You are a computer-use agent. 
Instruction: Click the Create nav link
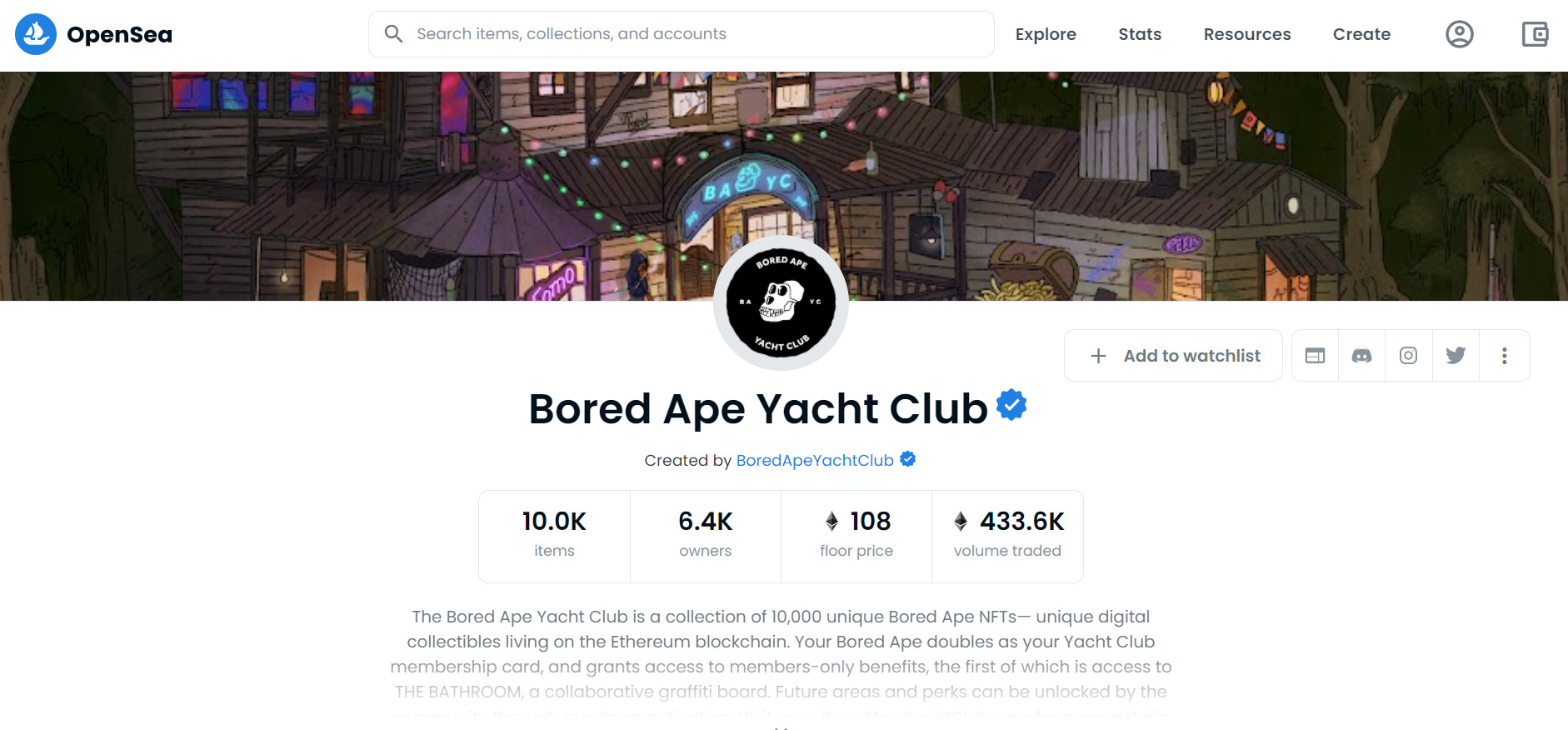(x=1361, y=34)
